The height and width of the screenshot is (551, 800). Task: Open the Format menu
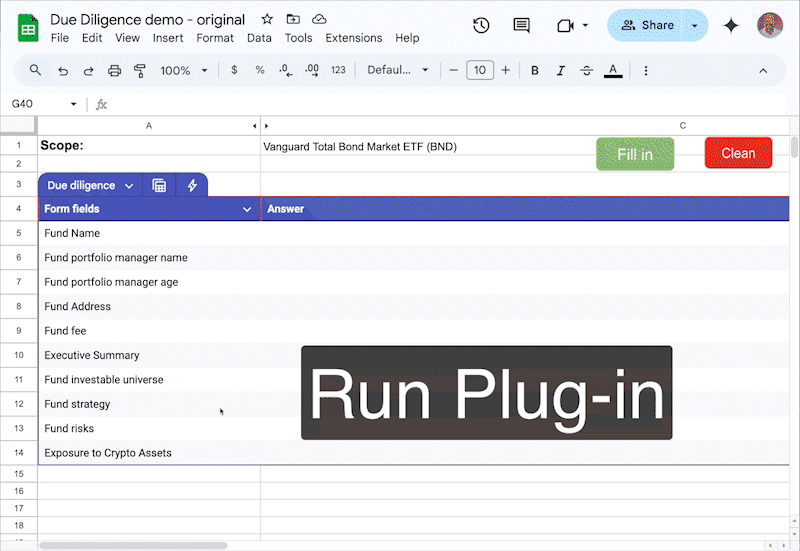pyautogui.click(x=215, y=38)
